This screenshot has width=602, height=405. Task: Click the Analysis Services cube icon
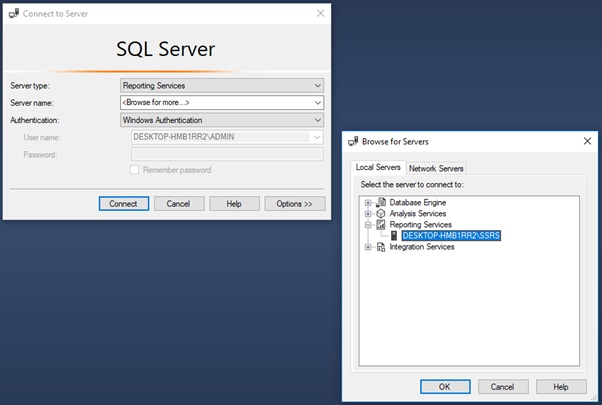coord(380,213)
